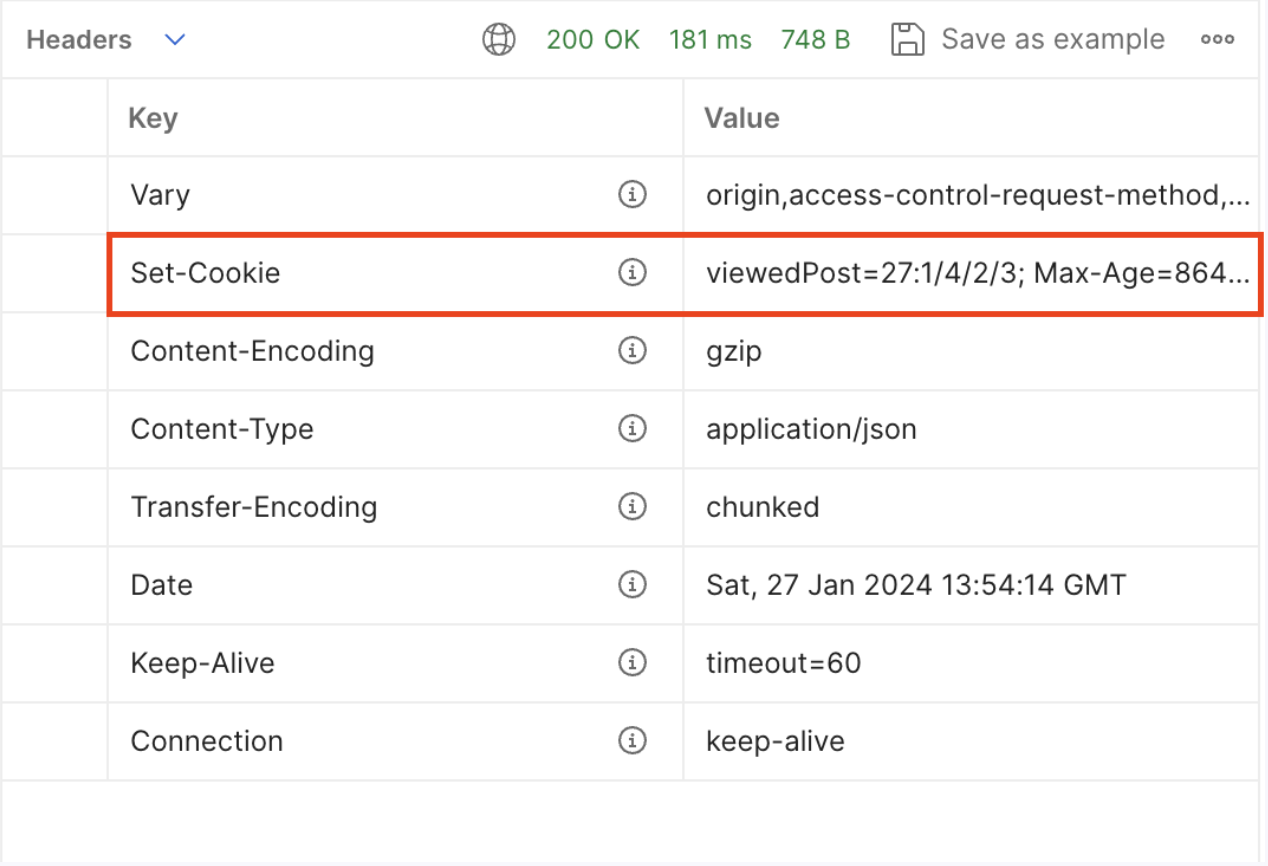Select the Headers tab label
Viewport: 1268px width, 866px height.
[79, 40]
